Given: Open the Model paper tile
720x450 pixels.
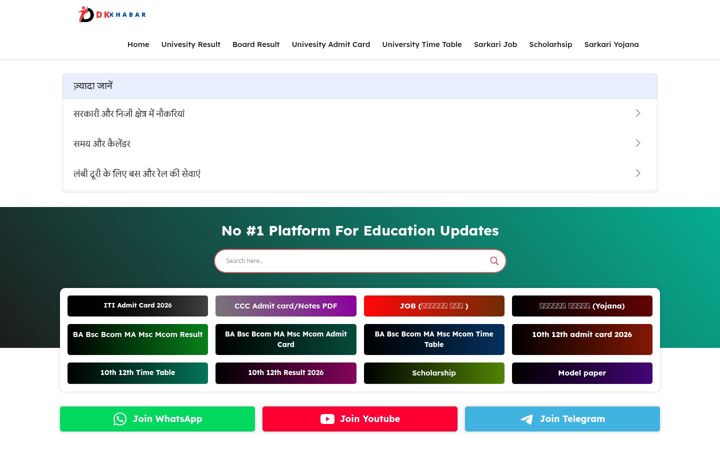Looking at the screenshot, I should [x=582, y=373].
